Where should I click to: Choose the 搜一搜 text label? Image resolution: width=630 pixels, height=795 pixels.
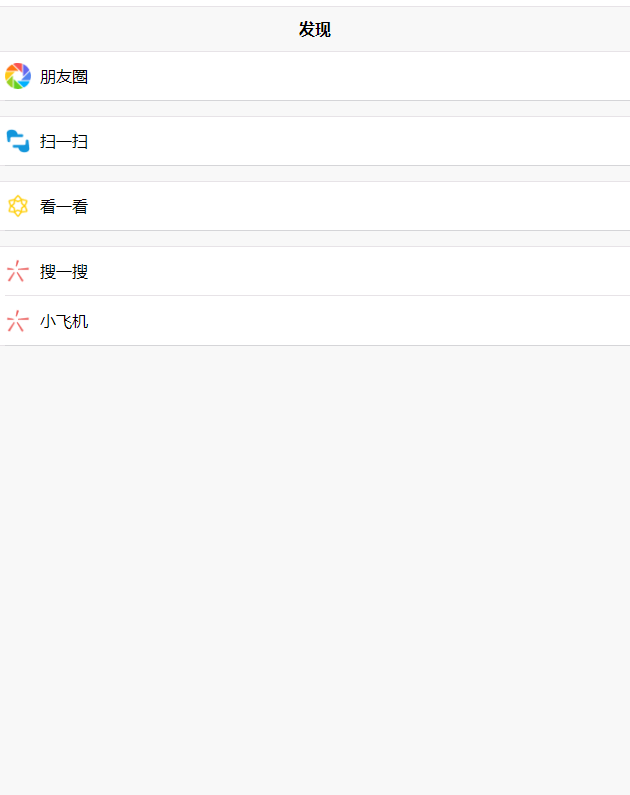[x=64, y=271]
